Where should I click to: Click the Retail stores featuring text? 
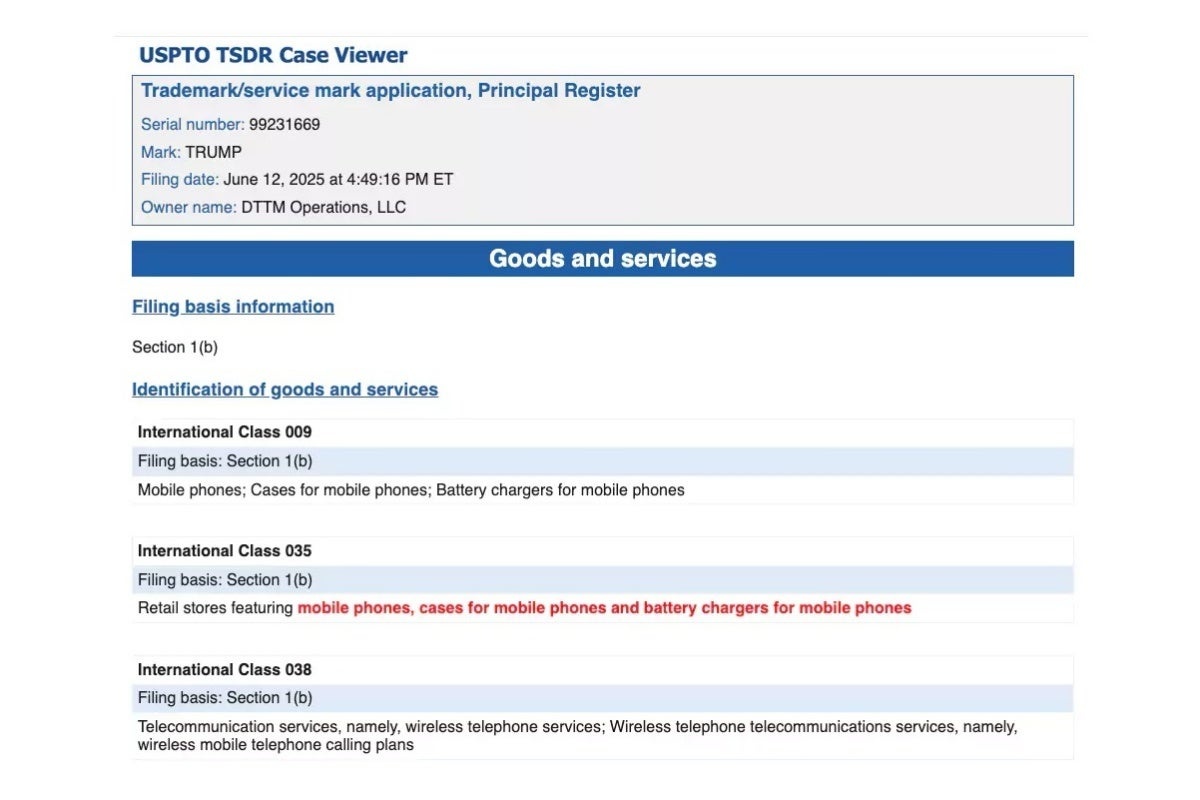click(216, 608)
